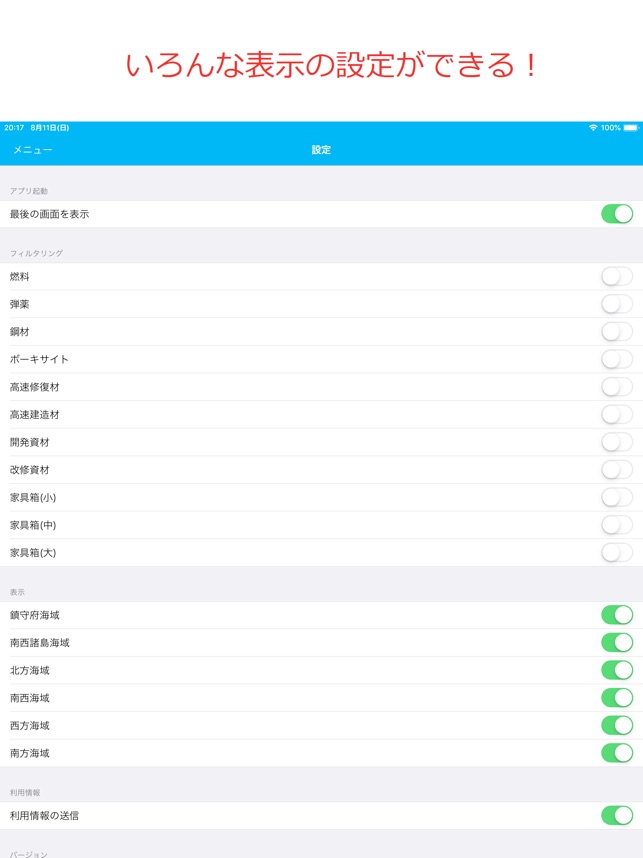Tap the 設定 title in navigation bar

[x=321, y=150]
